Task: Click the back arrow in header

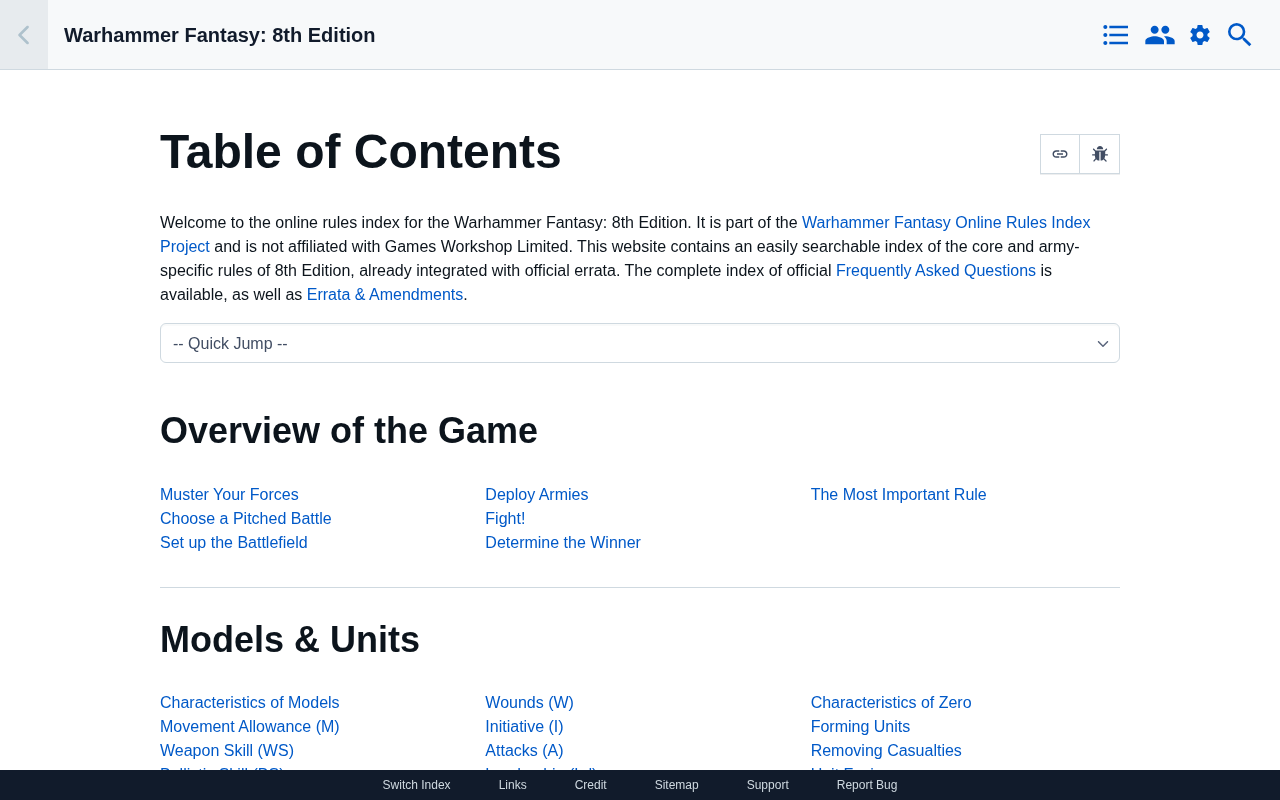Action: [23, 35]
